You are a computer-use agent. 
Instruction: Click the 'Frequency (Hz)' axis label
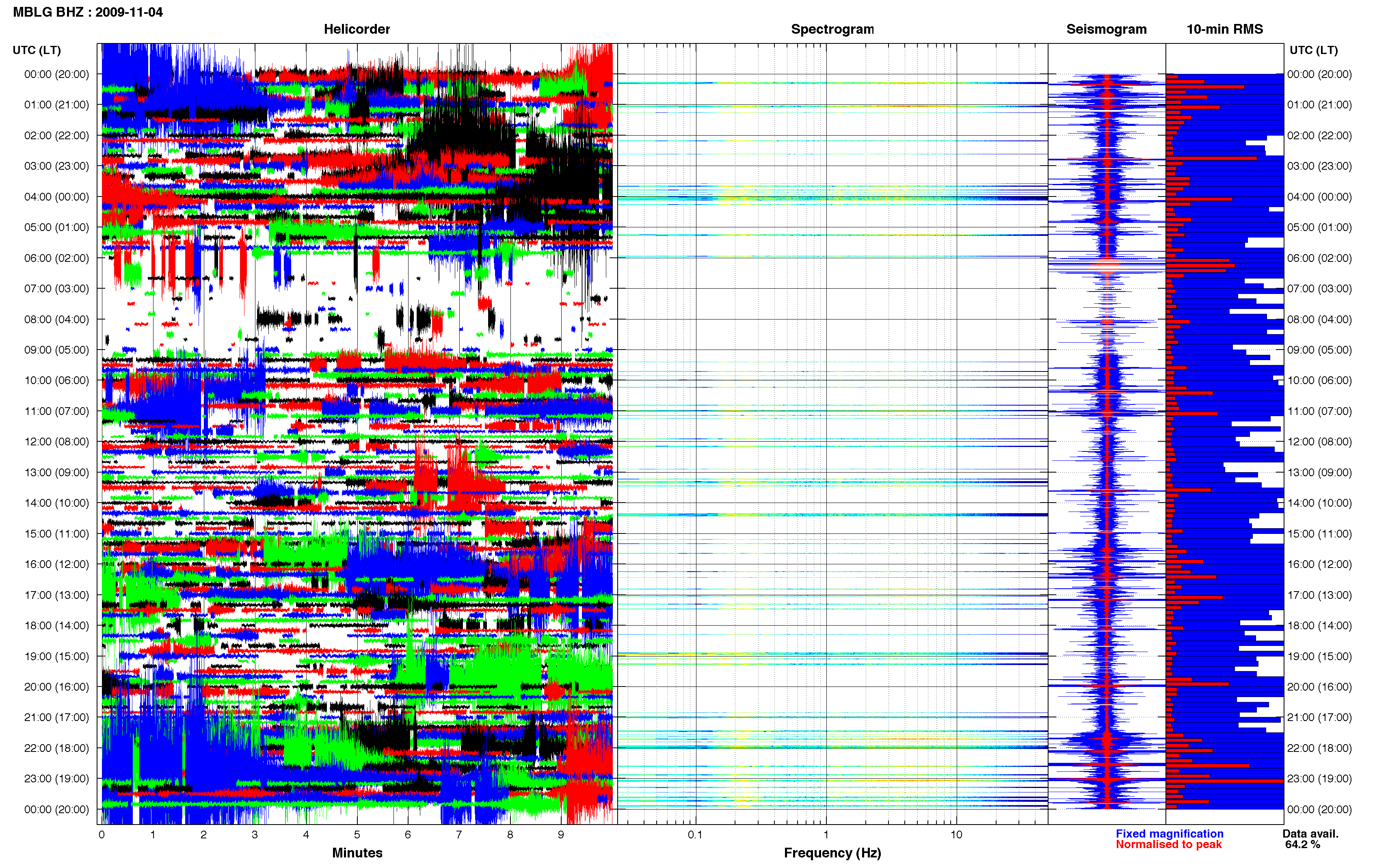[x=832, y=853]
